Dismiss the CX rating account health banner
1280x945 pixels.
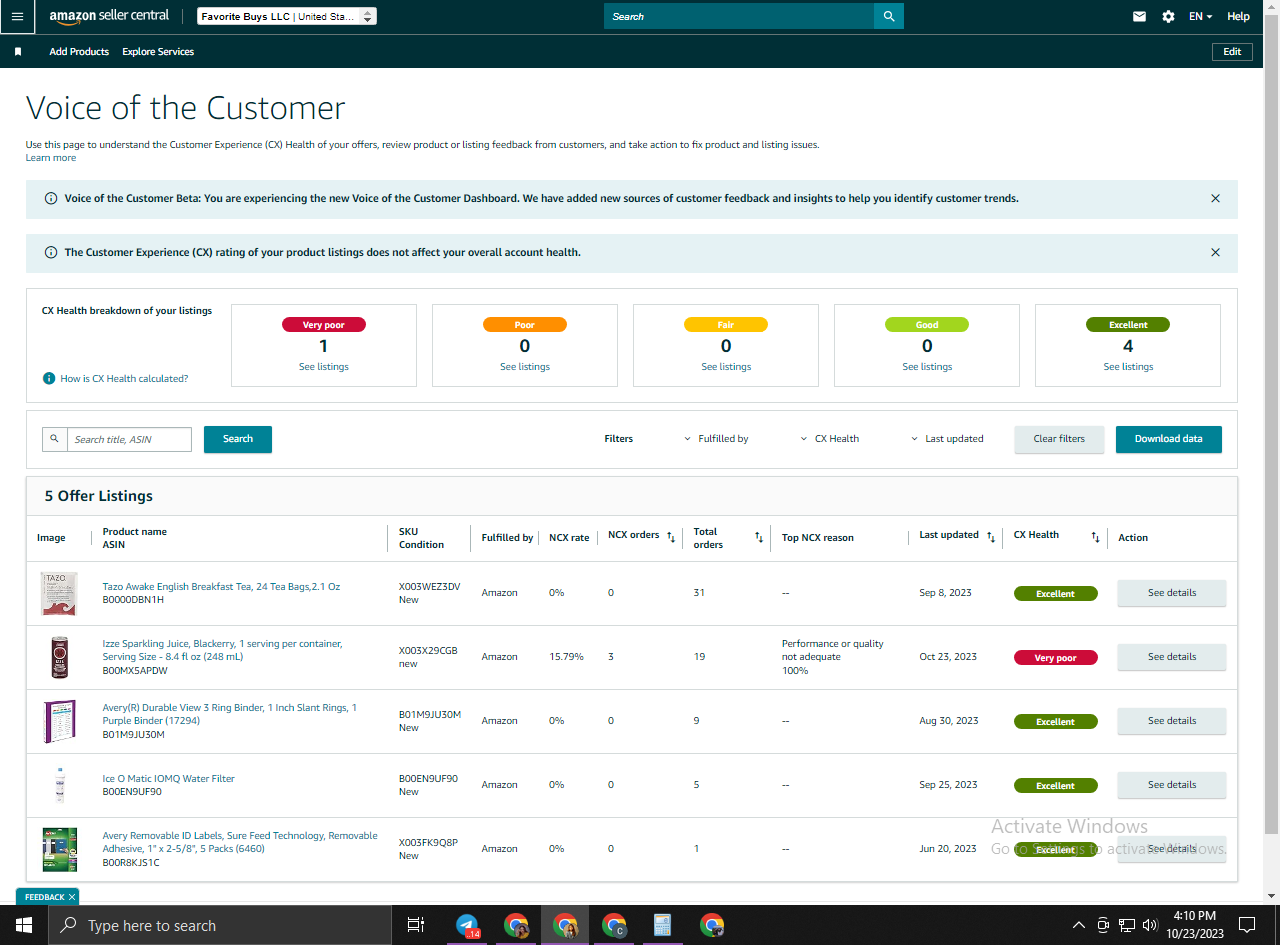[1215, 252]
